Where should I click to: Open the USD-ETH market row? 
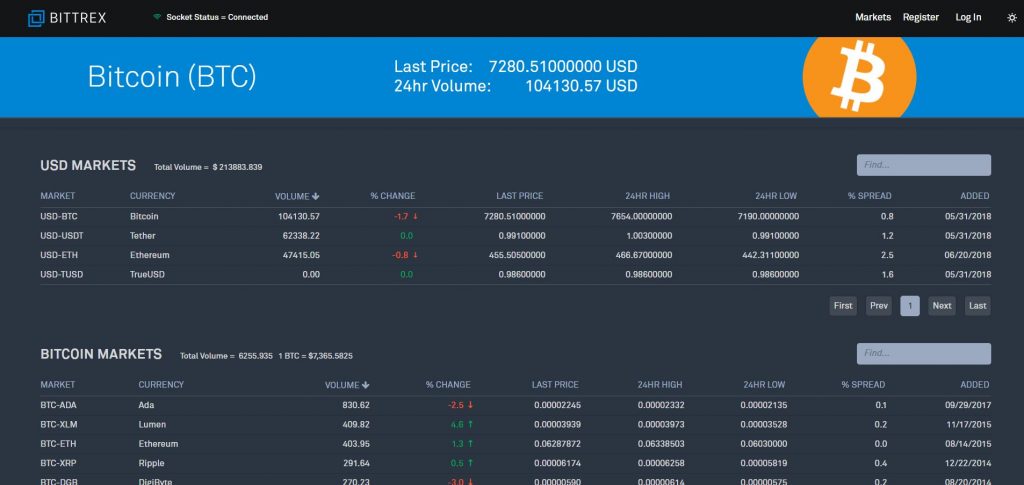515,255
